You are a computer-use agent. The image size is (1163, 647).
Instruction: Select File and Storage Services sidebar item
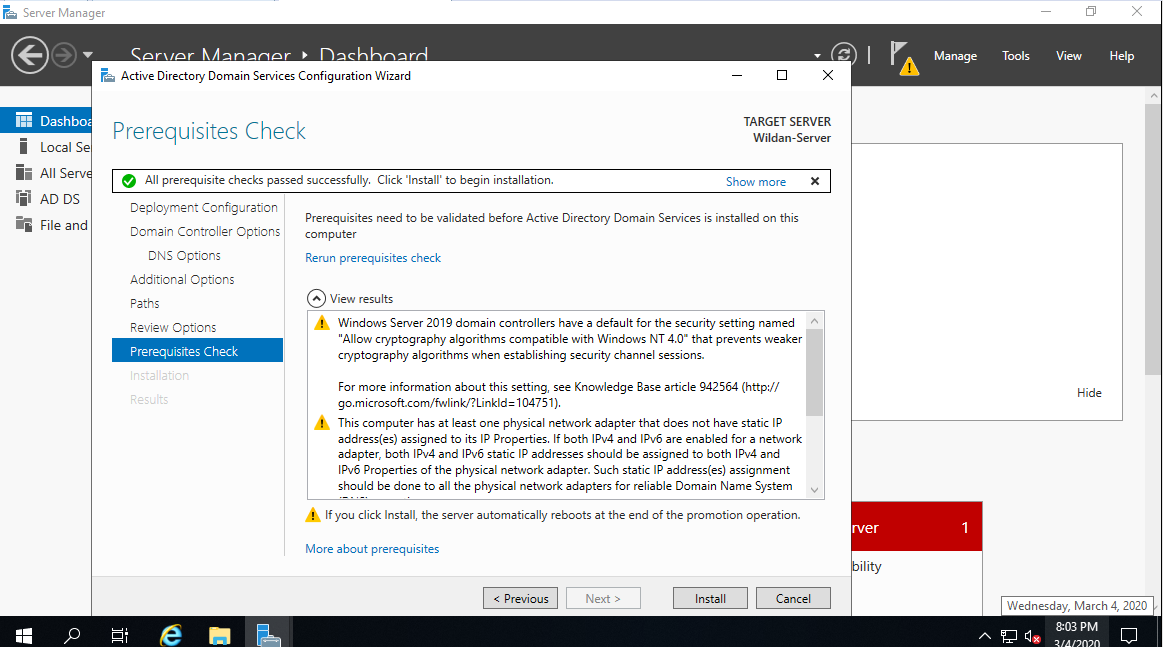coord(46,225)
